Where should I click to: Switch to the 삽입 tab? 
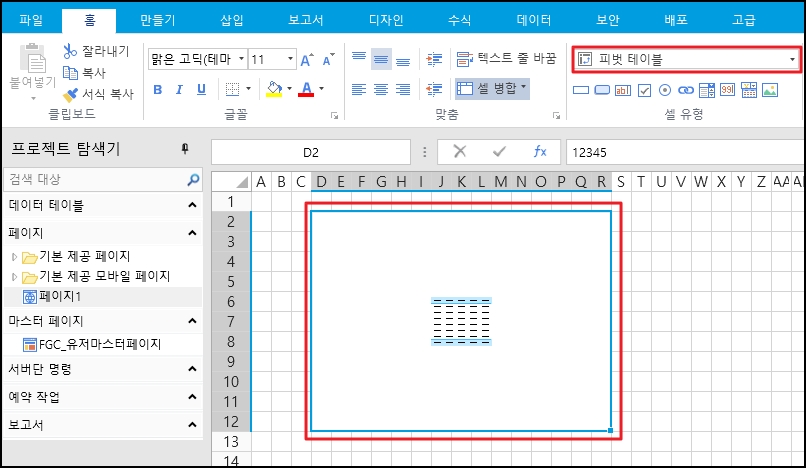tap(259, 19)
